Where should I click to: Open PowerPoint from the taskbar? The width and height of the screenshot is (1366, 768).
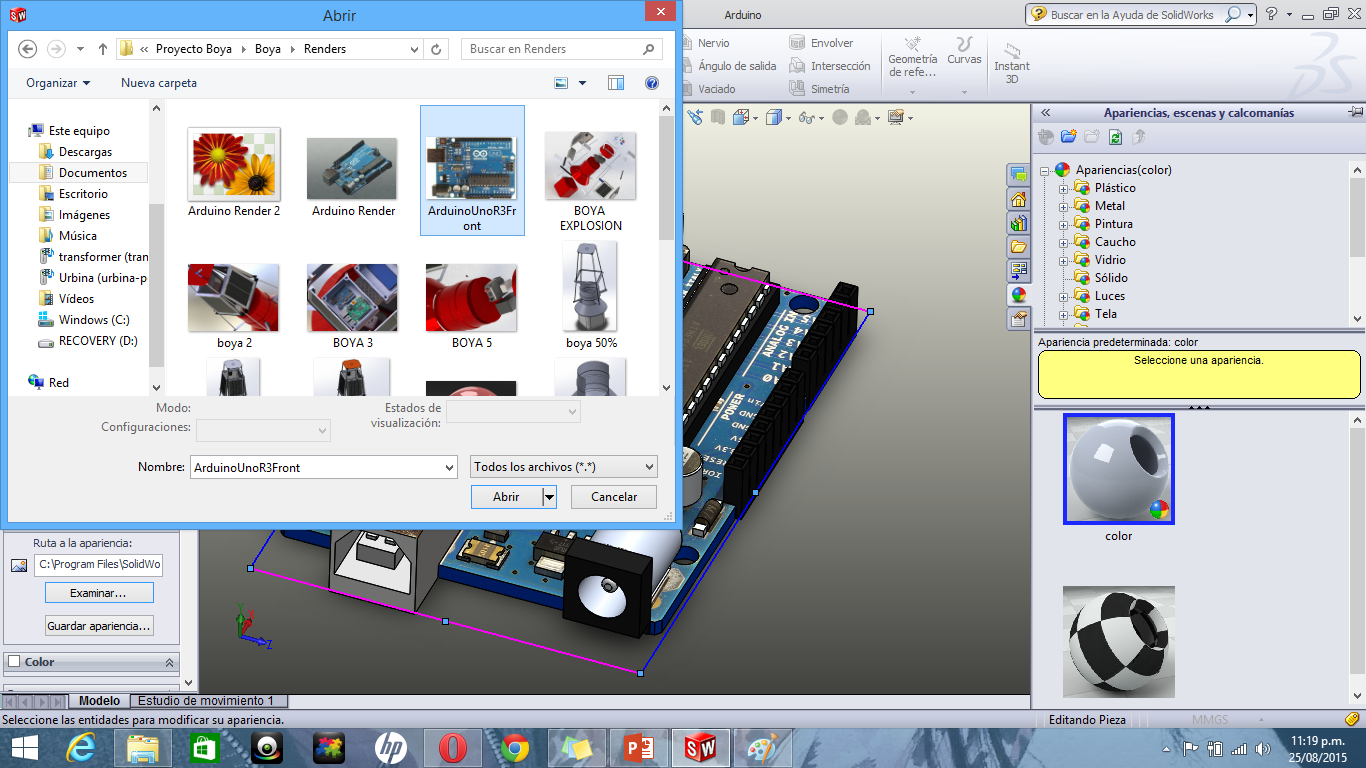(638, 747)
